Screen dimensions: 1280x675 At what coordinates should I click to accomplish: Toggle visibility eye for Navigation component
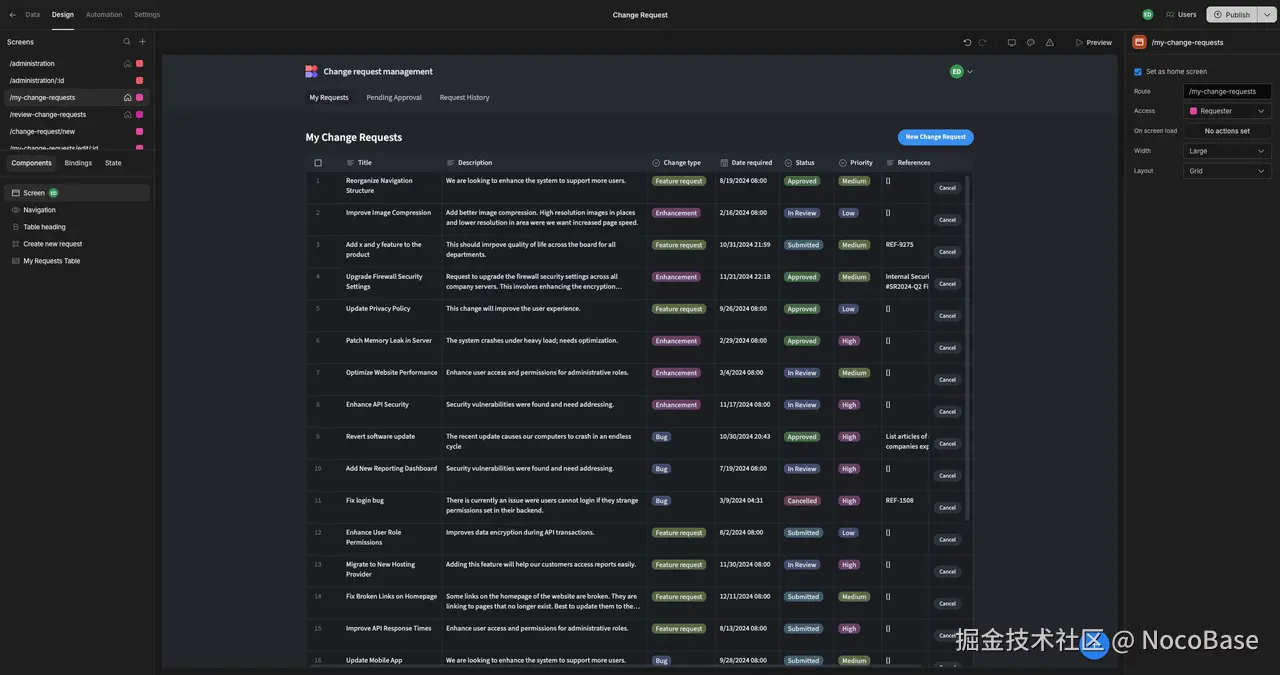[16, 210]
